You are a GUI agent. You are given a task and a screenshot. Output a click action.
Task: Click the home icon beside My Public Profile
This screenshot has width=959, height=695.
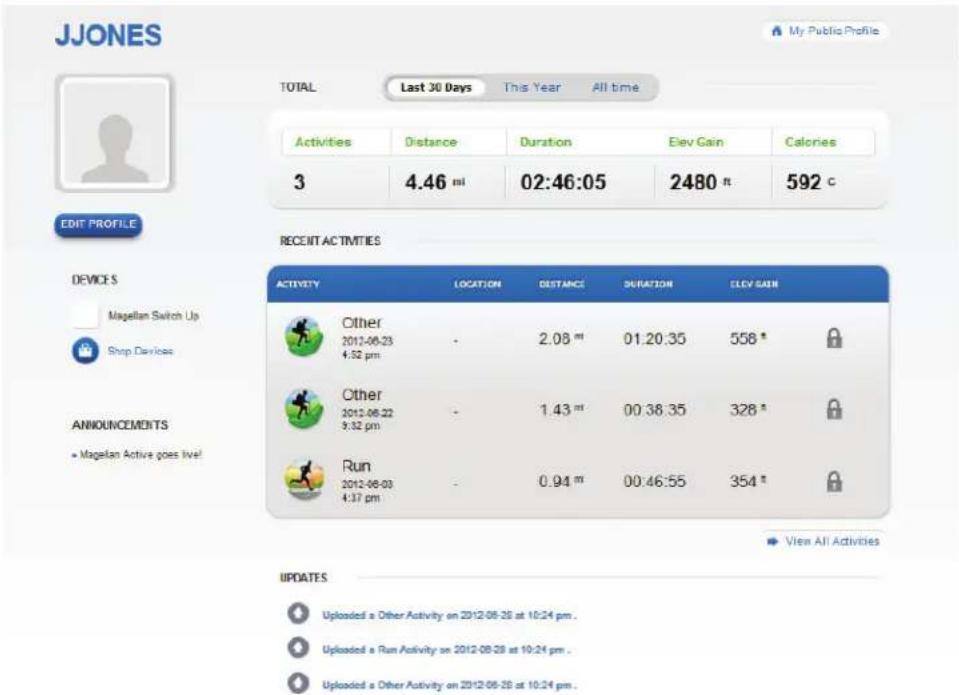pos(777,31)
